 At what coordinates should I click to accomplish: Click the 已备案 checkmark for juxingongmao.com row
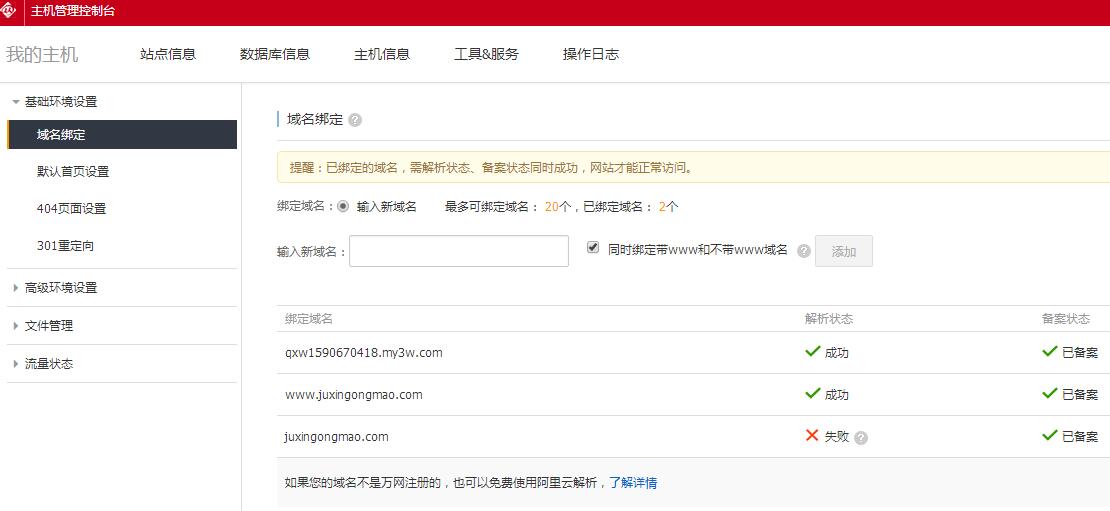coord(1049,436)
